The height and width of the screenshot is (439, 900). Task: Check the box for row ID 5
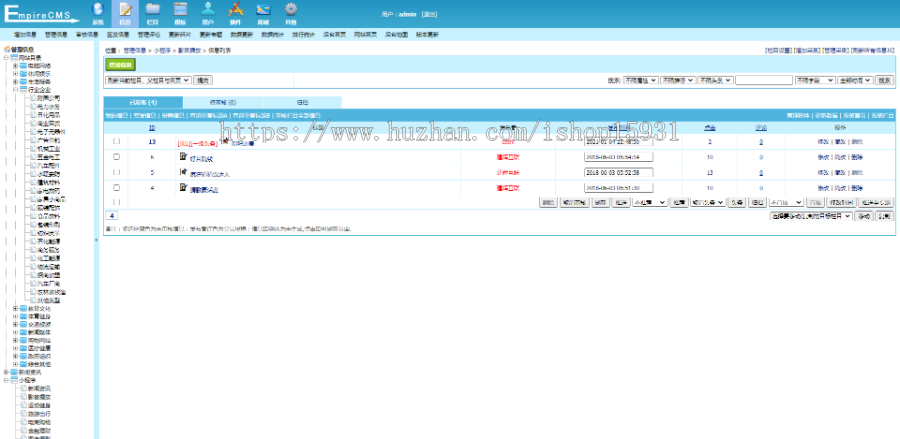pyautogui.click(x=117, y=172)
